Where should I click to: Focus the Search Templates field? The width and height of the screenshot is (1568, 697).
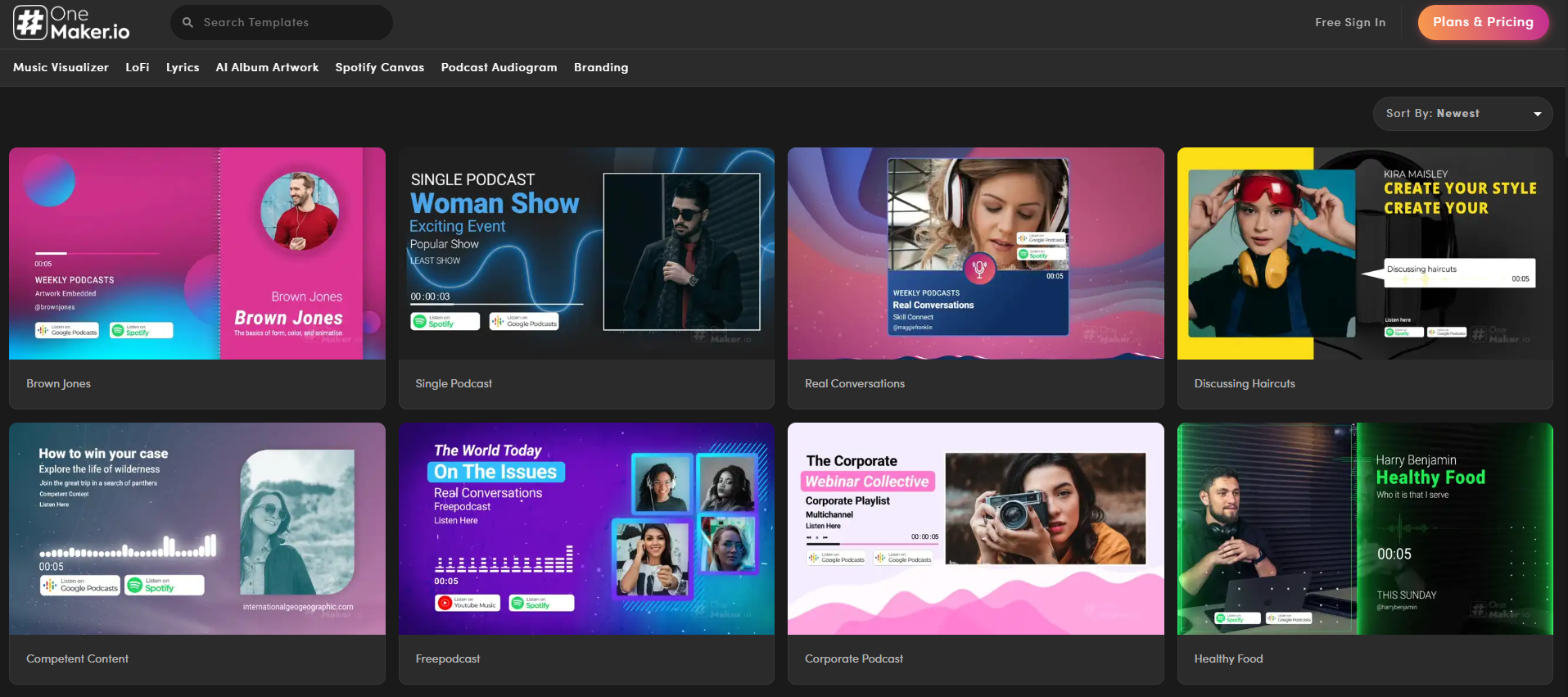282,23
